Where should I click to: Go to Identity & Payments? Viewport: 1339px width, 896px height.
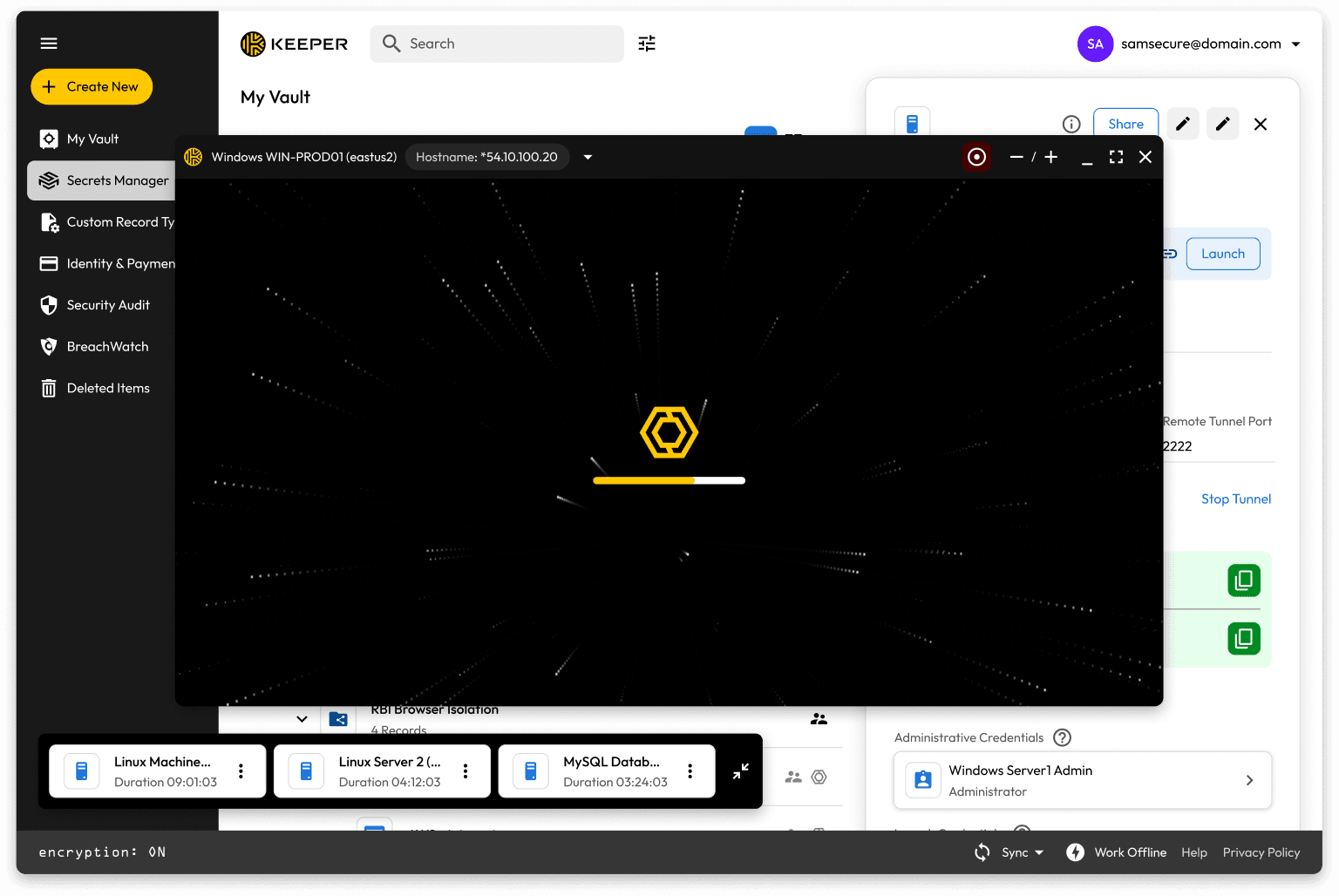(x=107, y=264)
